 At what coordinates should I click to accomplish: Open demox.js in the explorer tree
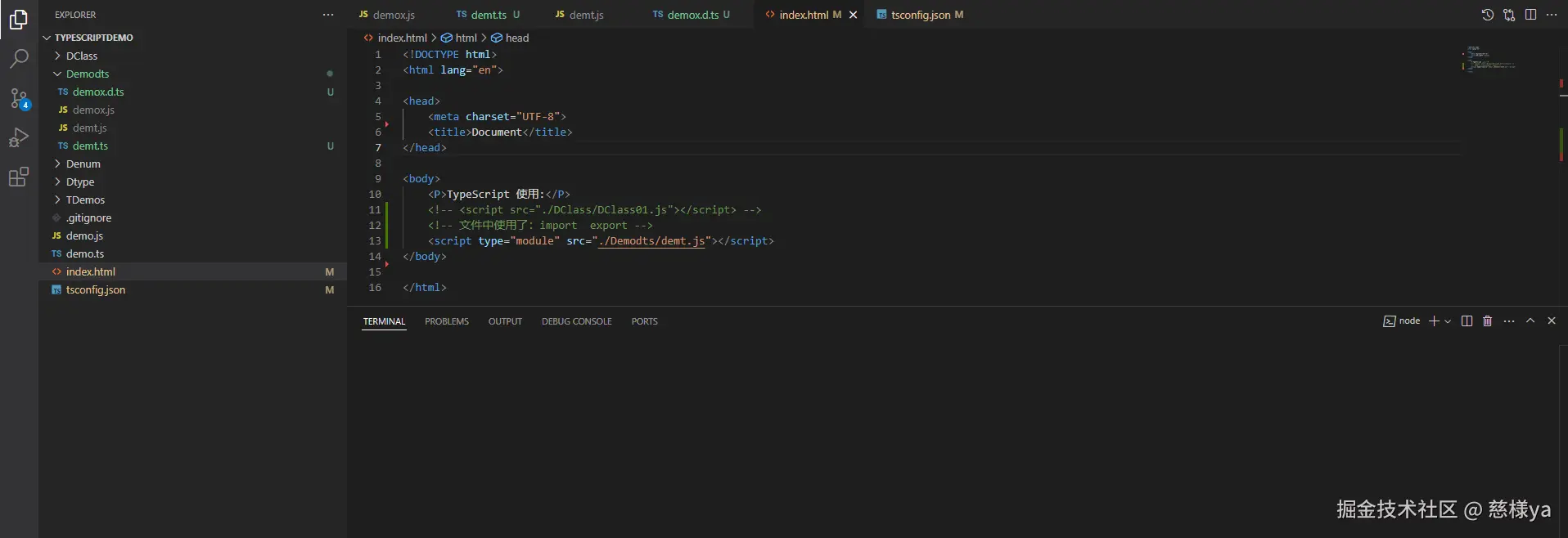192,110
